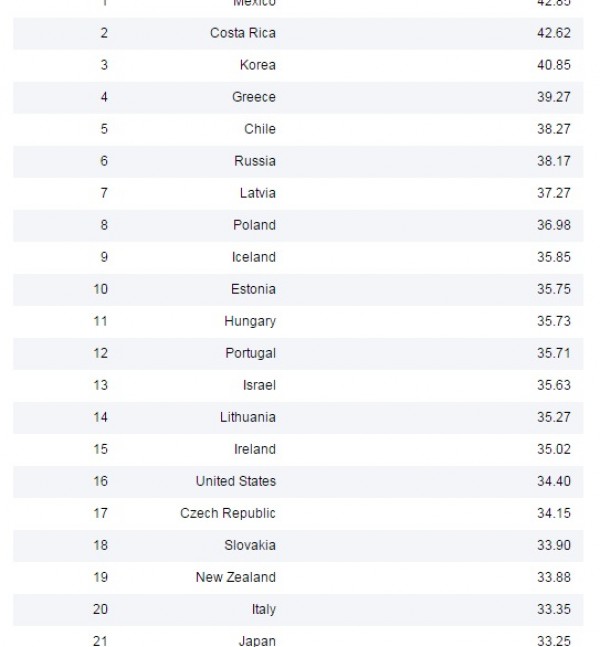Viewport: 600px width, 647px height.
Task: Click Greece in the table
Action: point(254,97)
